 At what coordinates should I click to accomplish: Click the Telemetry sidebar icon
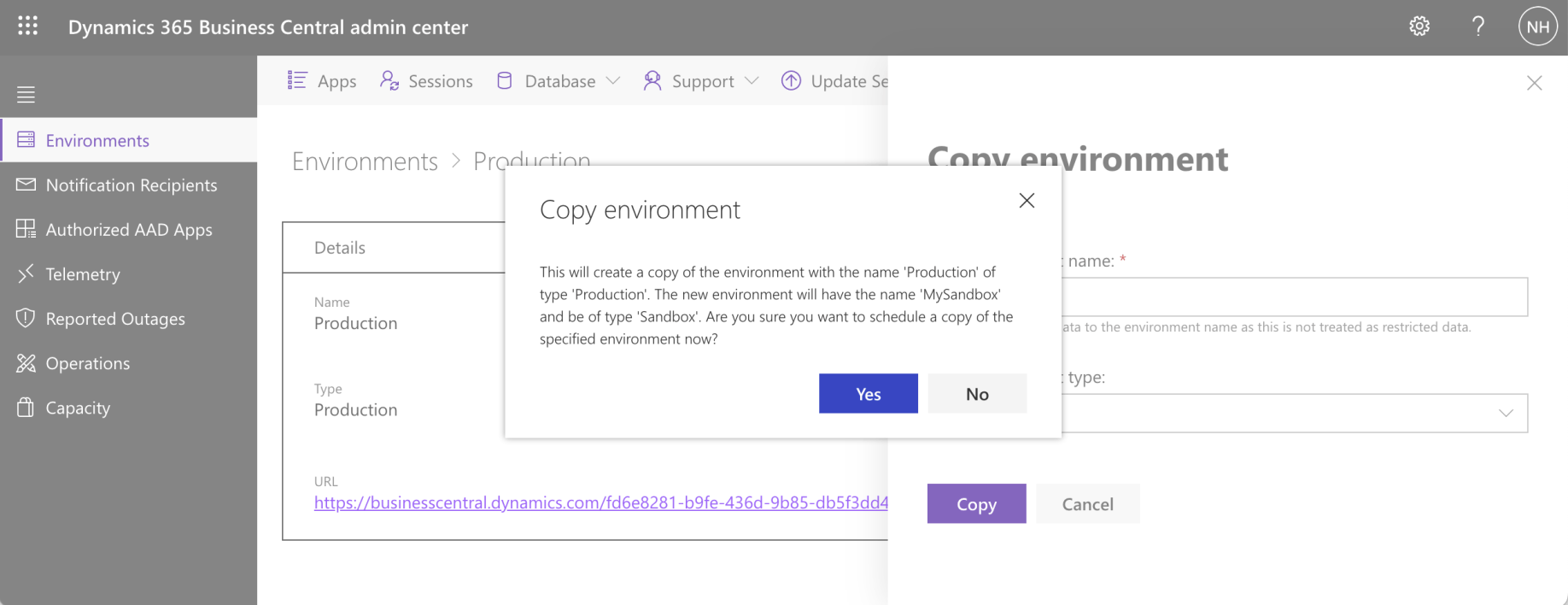pyautogui.click(x=26, y=273)
